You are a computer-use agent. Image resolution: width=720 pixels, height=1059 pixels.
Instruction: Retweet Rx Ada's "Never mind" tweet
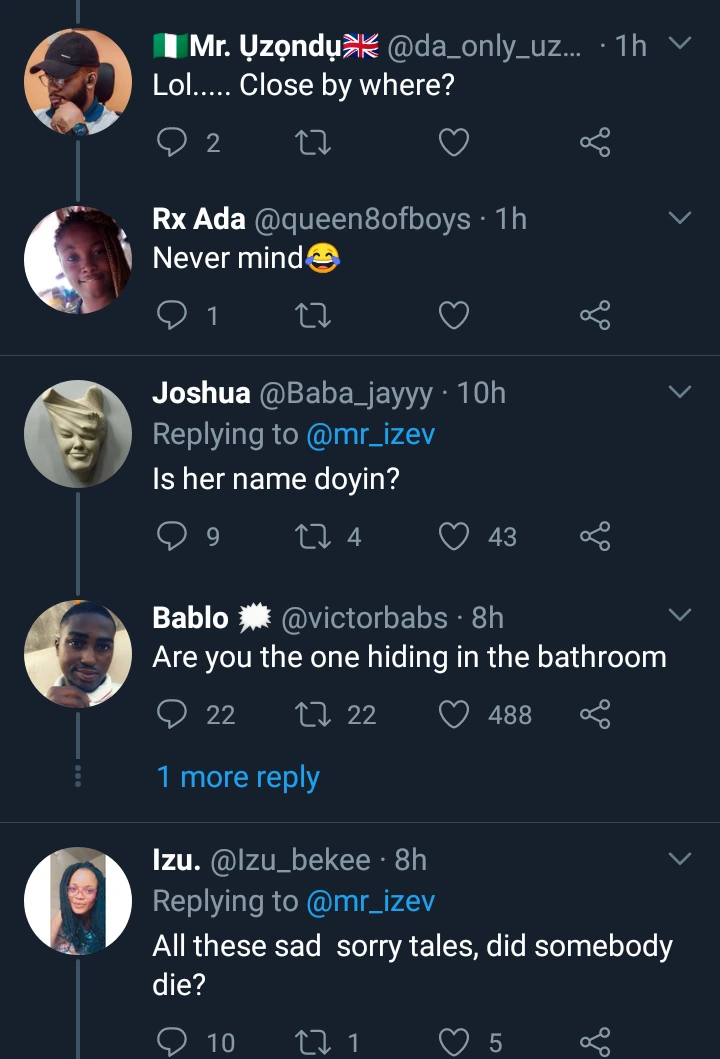pyautogui.click(x=314, y=317)
